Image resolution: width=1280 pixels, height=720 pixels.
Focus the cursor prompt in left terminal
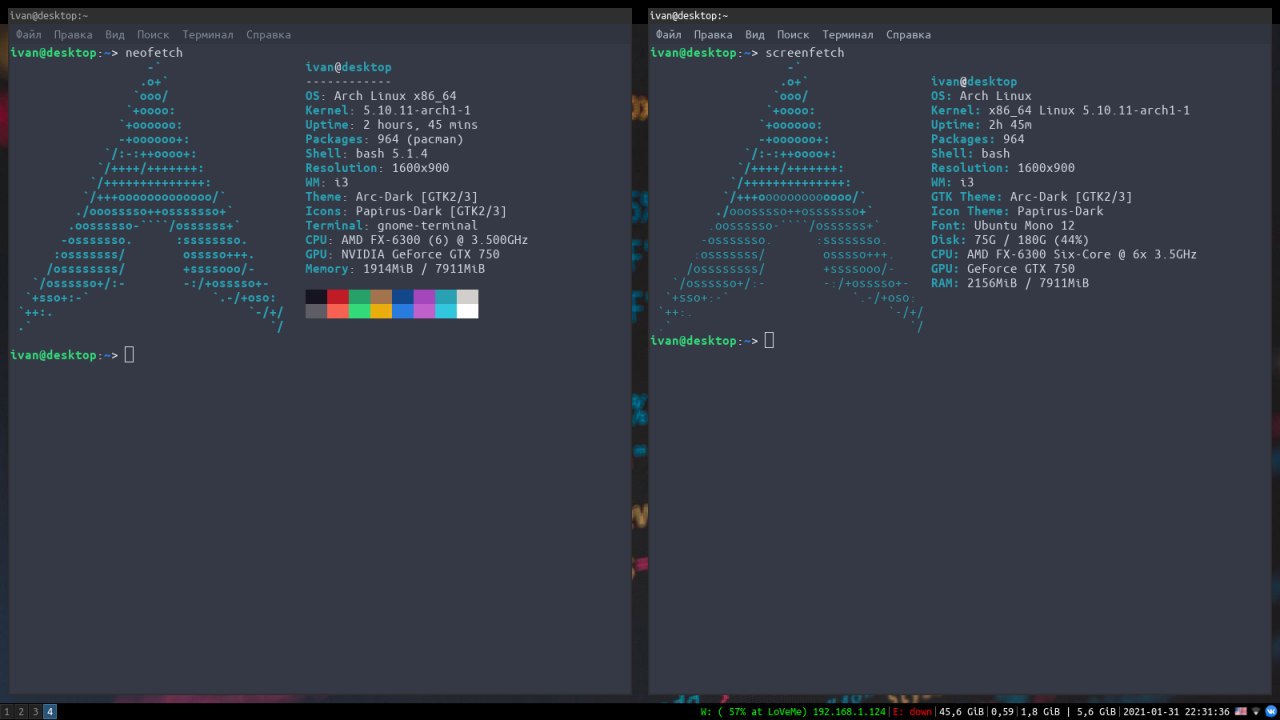[x=129, y=355]
